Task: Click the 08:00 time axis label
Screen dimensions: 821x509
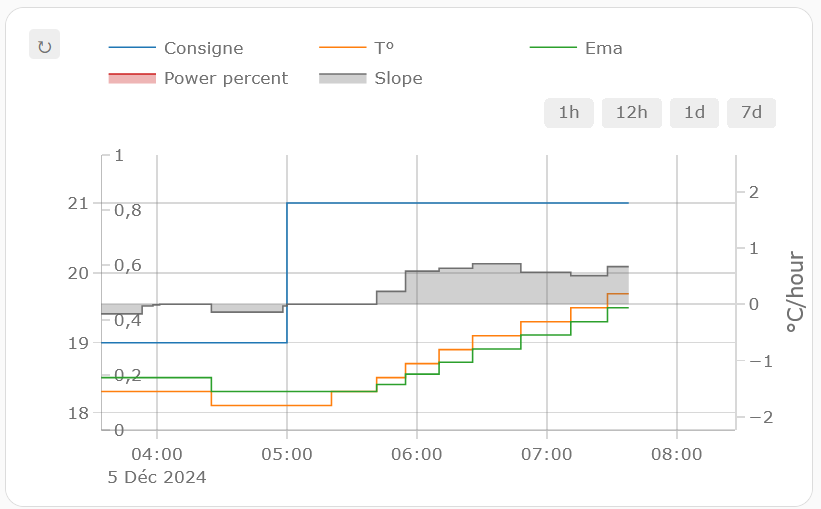Action: tap(677, 454)
